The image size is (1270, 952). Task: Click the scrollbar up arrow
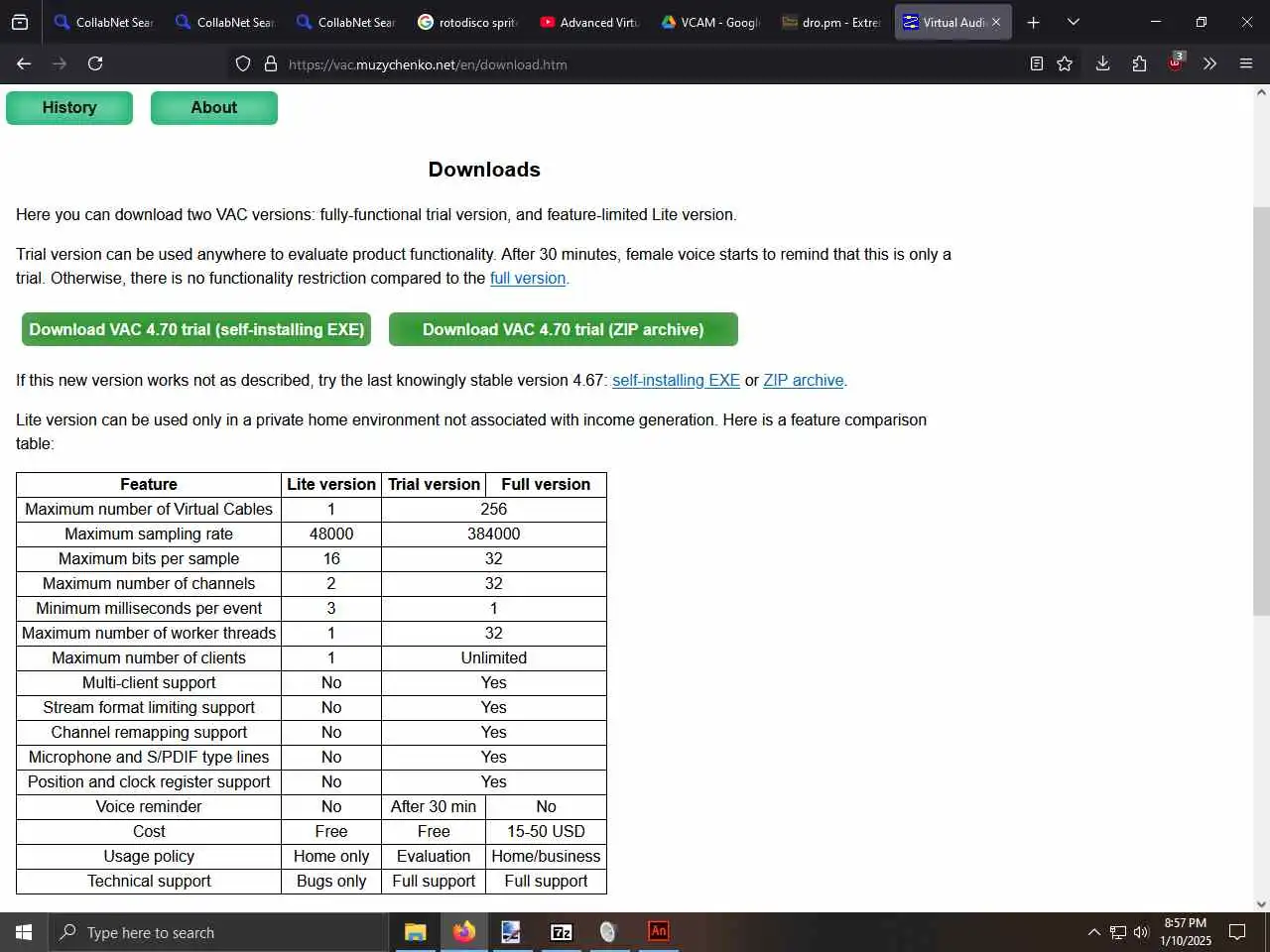(1261, 93)
